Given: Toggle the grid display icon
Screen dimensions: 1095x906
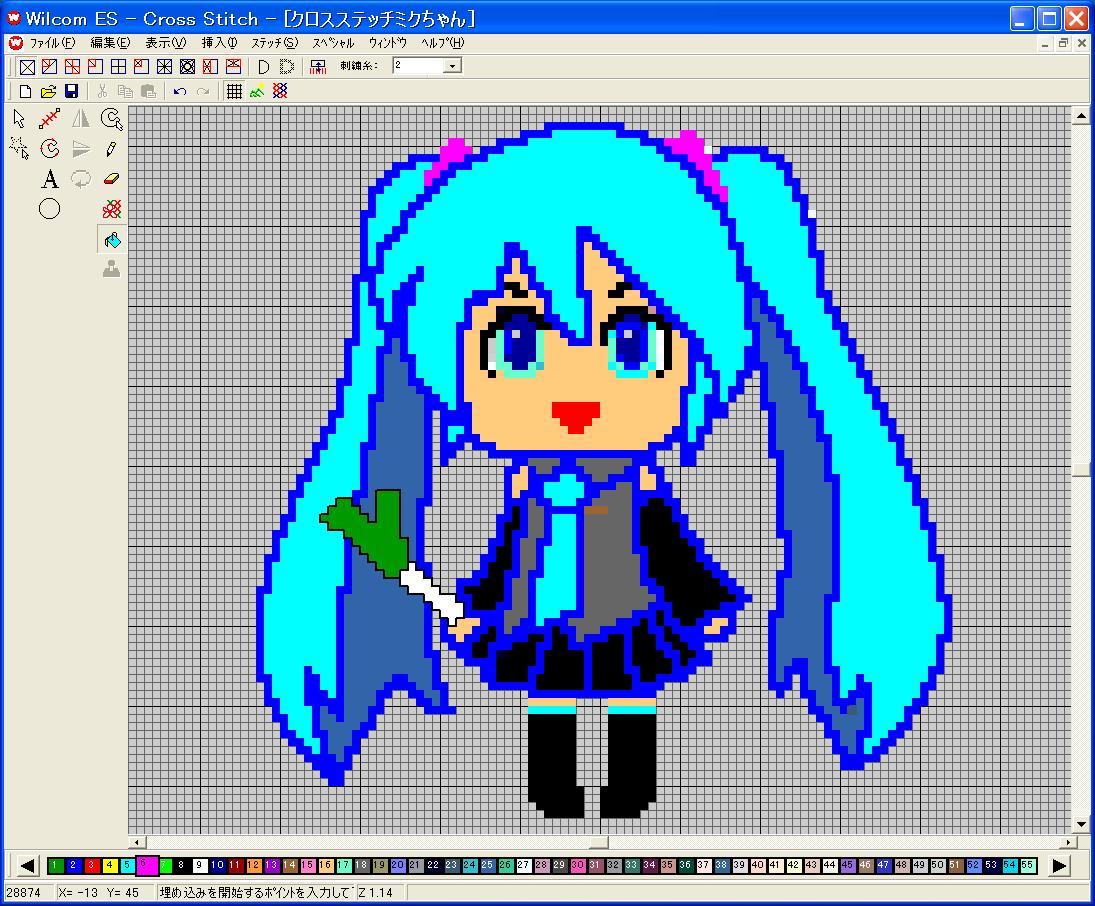Looking at the screenshot, I should [234, 92].
